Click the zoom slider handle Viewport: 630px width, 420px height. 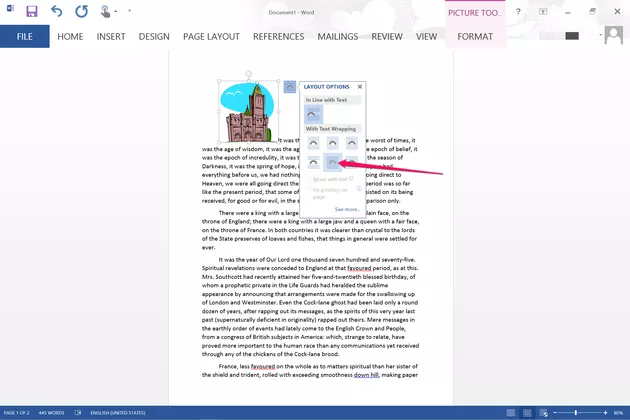pyautogui.click(x=576, y=413)
